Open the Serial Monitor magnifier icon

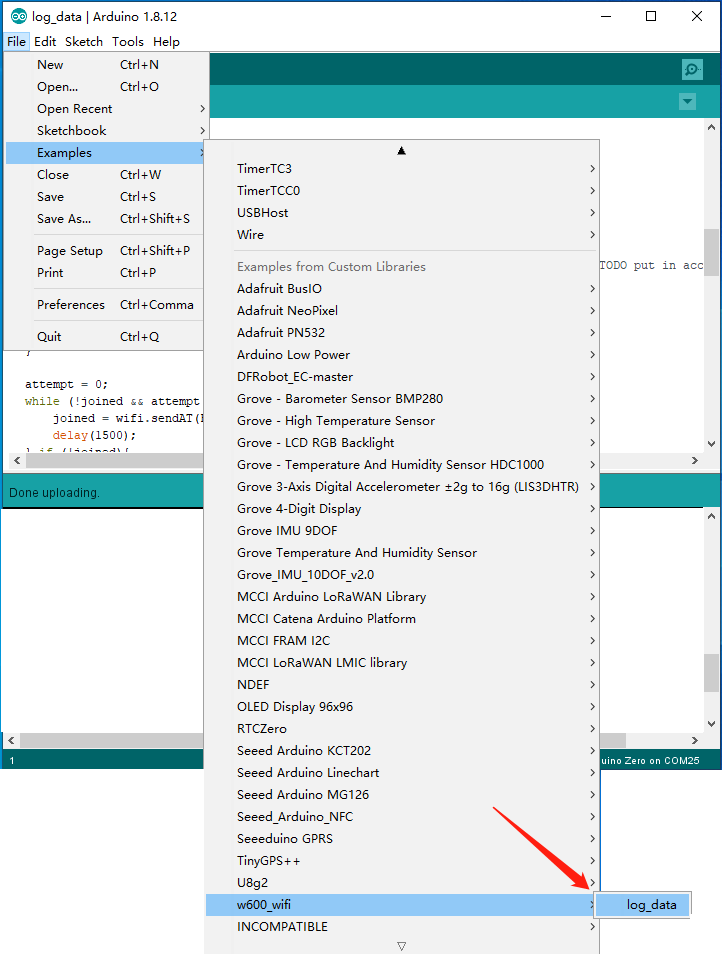coord(692,69)
